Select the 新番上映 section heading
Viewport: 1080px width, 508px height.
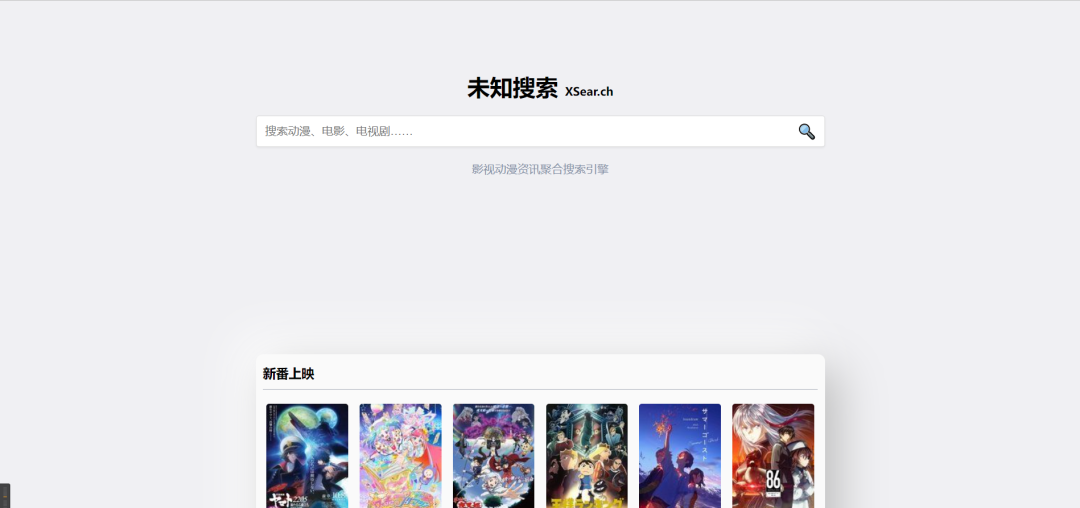(288, 374)
